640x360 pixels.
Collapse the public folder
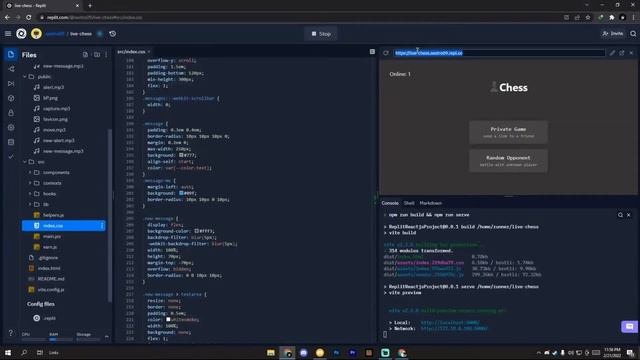tap(25, 77)
